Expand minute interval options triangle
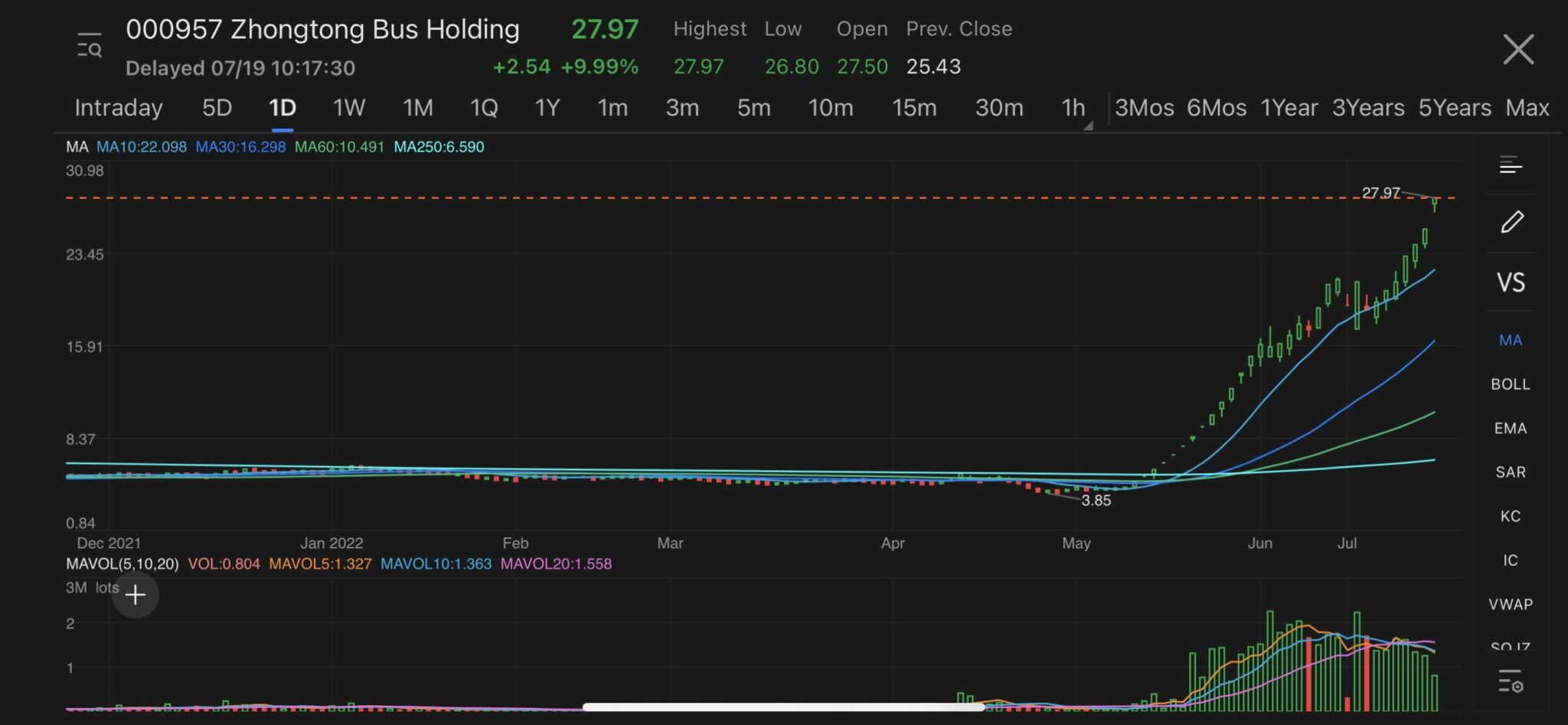Screen dimensions: 1568x725 tap(1088, 126)
